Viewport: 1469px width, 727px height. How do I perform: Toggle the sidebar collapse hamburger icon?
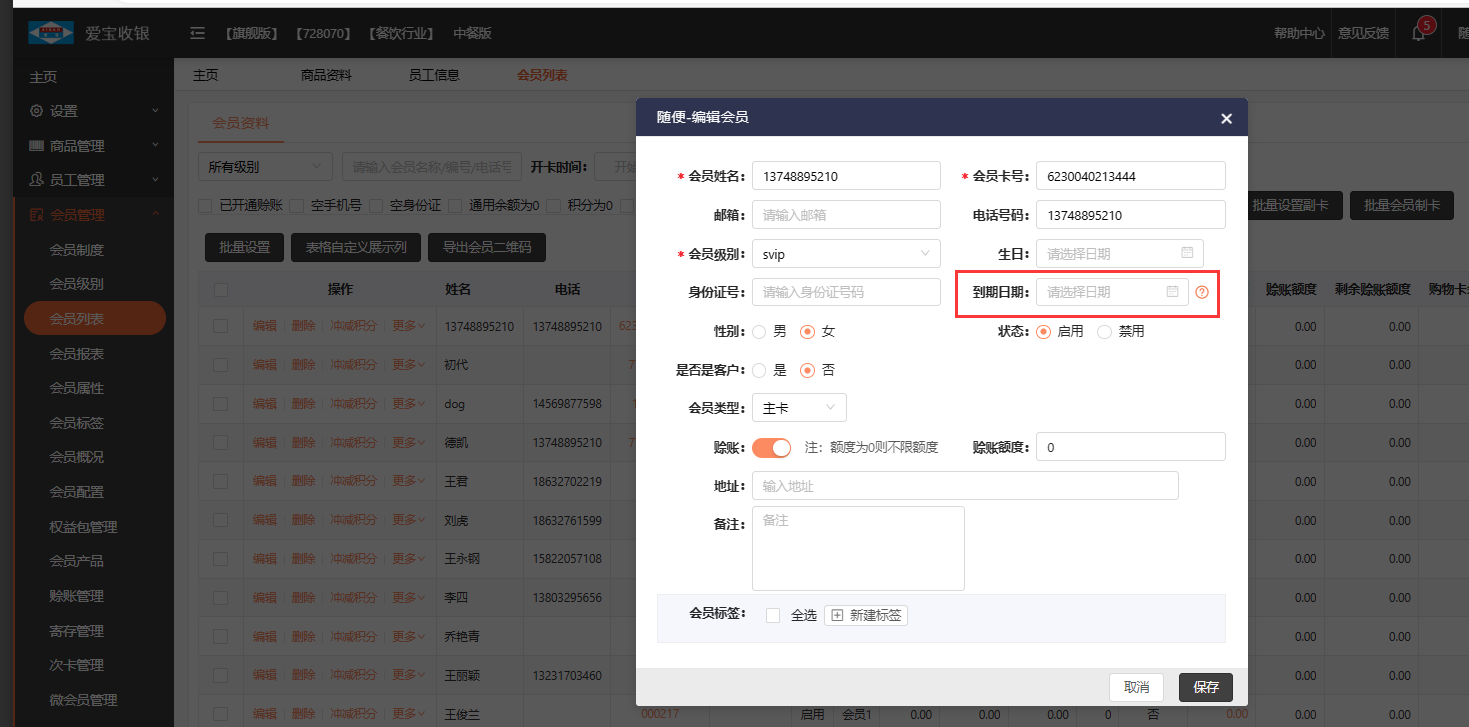pos(198,33)
